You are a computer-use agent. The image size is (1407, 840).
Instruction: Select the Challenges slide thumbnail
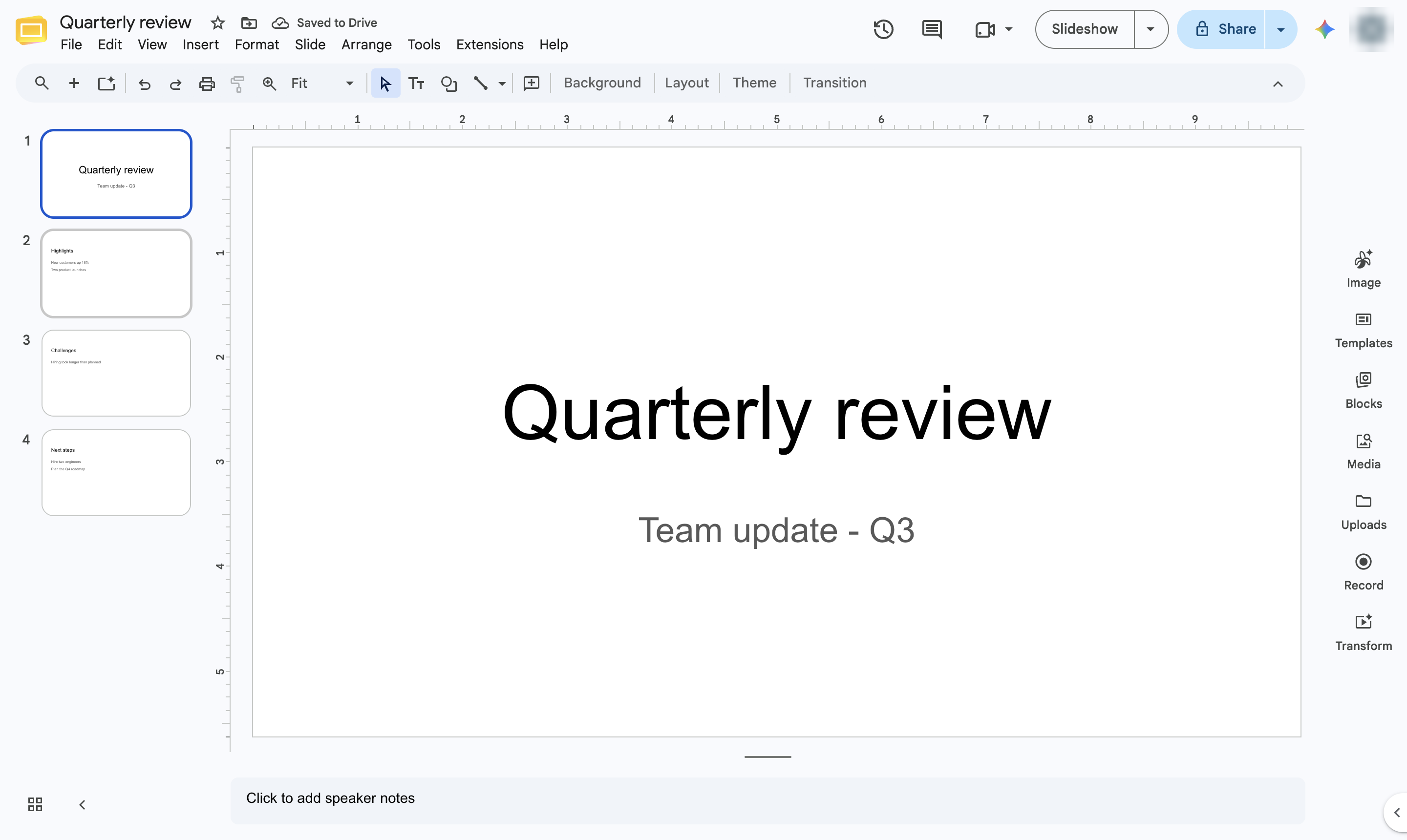[x=116, y=373]
